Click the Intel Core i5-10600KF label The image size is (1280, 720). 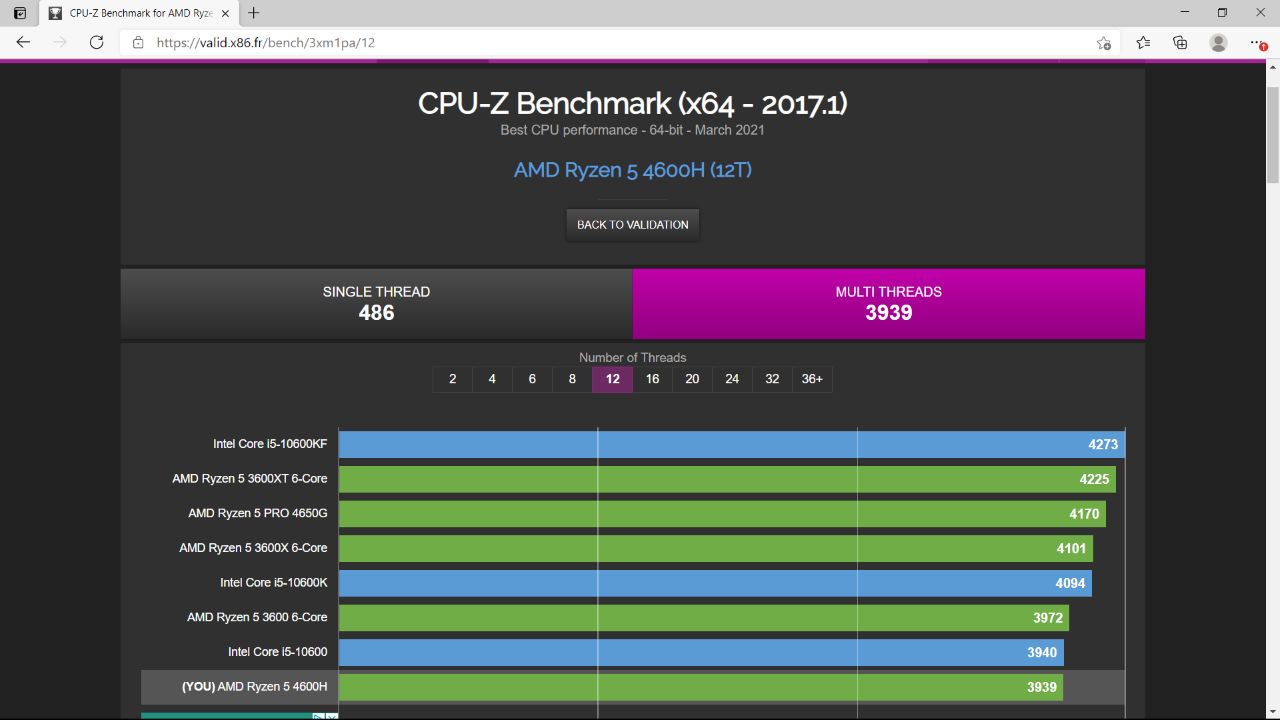click(270, 444)
